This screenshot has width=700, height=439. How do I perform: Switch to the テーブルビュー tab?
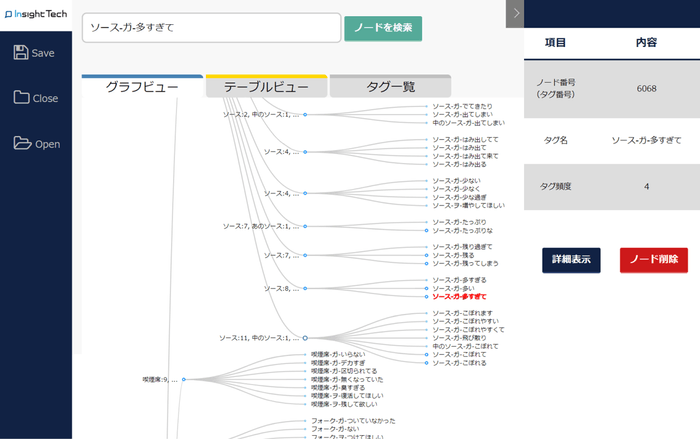click(266, 88)
